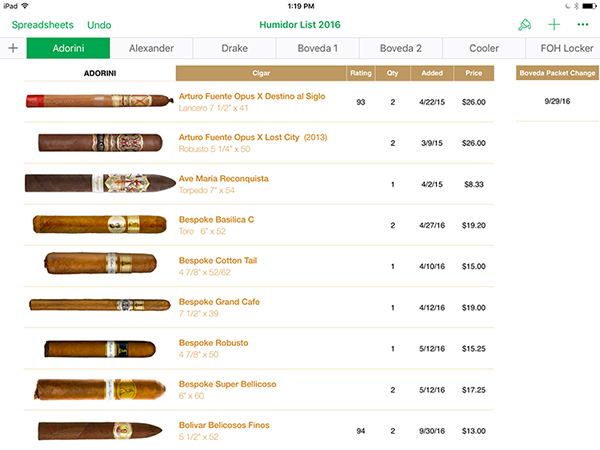Image resolution: width=600 pixels, height=450 pixels.
Task: Select the 4/10/16 added date
Action: [432, 266]
